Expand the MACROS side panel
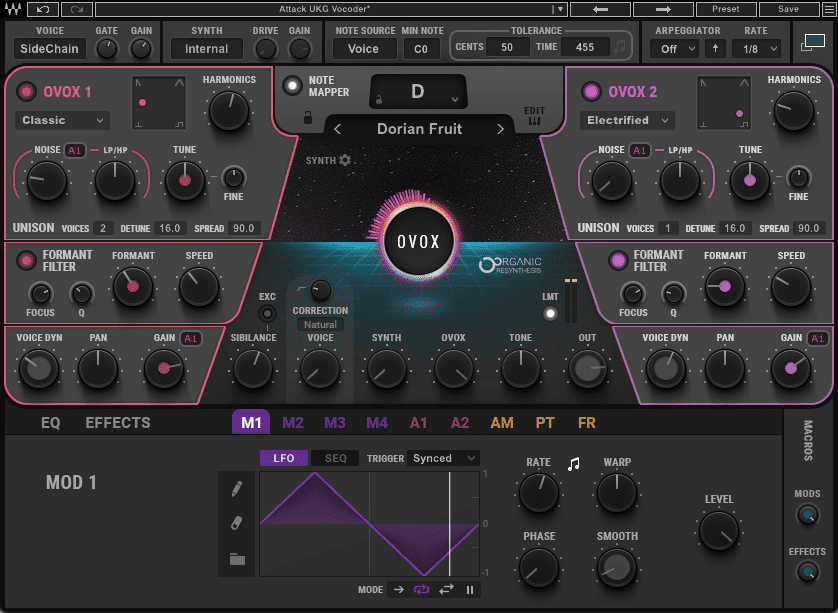 pyautogui.click(x=808, y=440)
